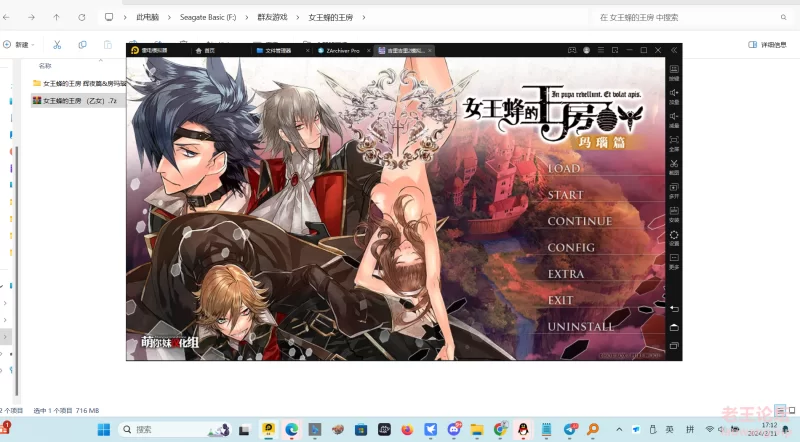Click the taskbar 搜索 search box
Screen dimensions: 800x442
(174, 430)
